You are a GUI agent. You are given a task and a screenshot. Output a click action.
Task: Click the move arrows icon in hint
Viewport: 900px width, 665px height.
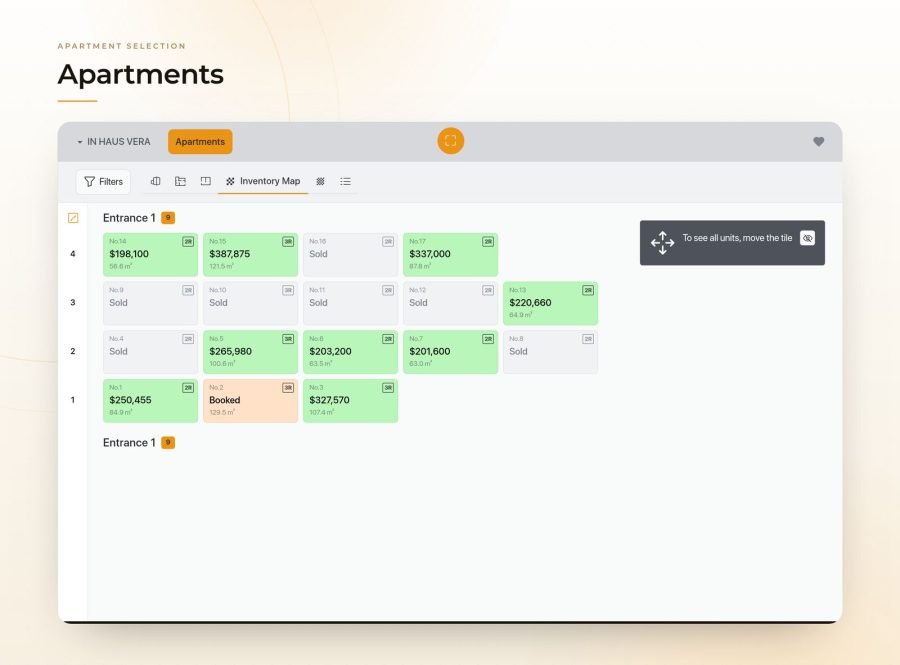coord(662,243)
